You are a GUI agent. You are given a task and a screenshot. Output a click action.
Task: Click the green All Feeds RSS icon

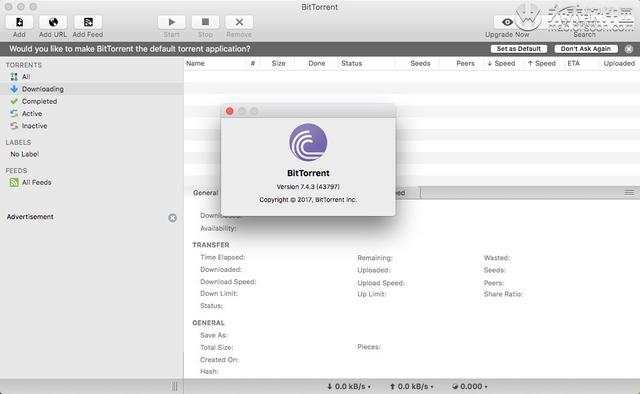pyautogui.click(x=14, y=183)
